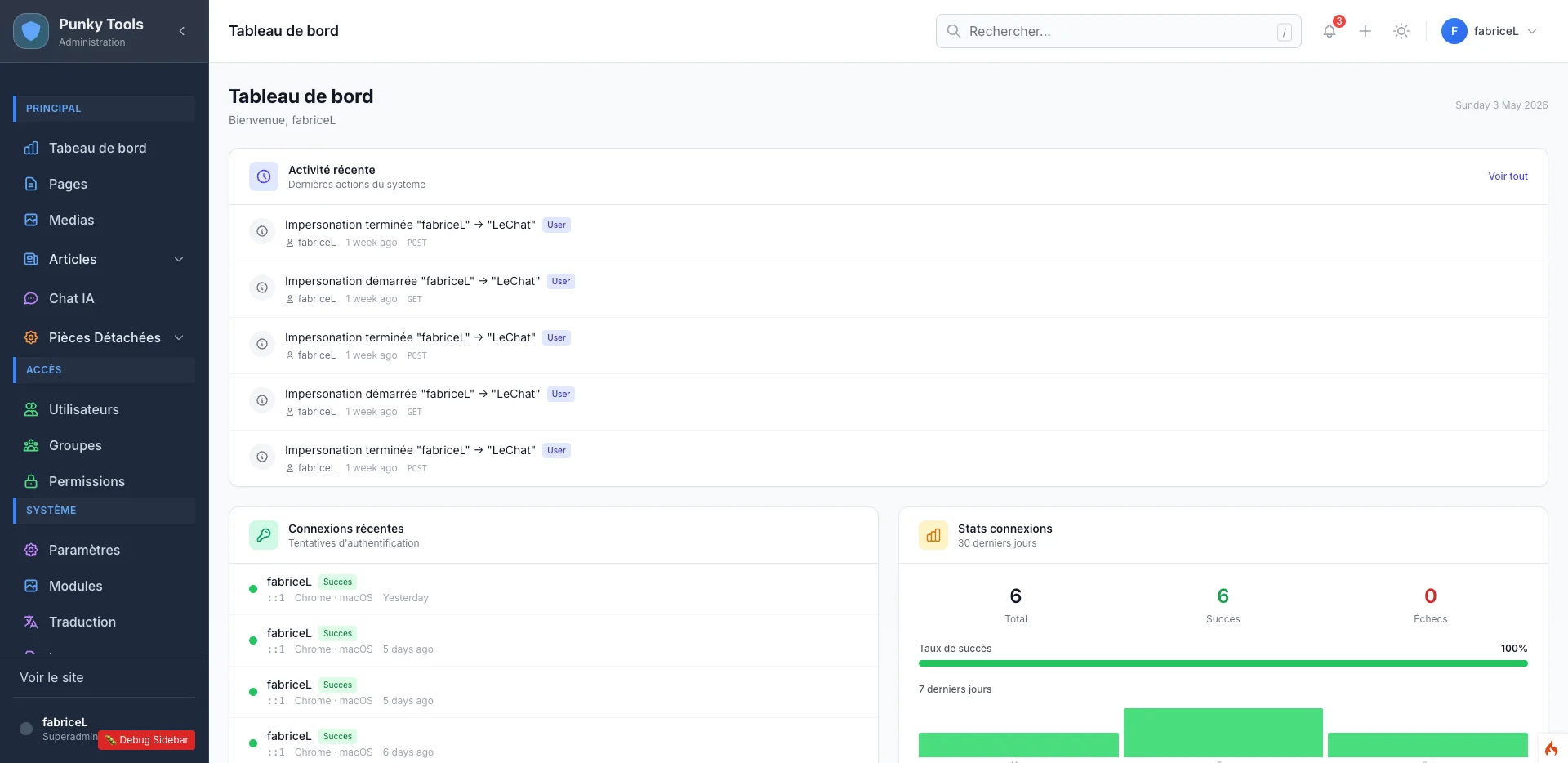This screenshot has width=1568, height=763.
Task: Click Voir tout in Activité récente
Action: tap(1508, 176)
